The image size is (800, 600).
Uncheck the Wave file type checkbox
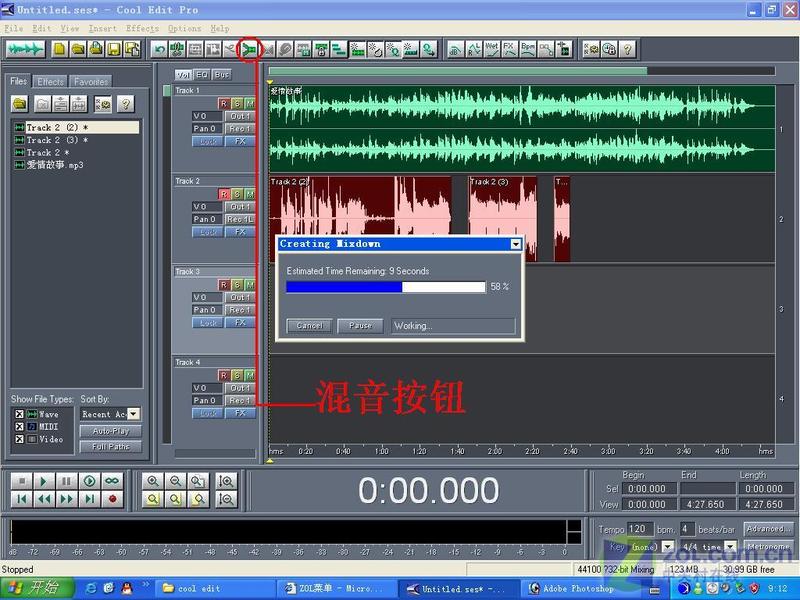[19, 414]
